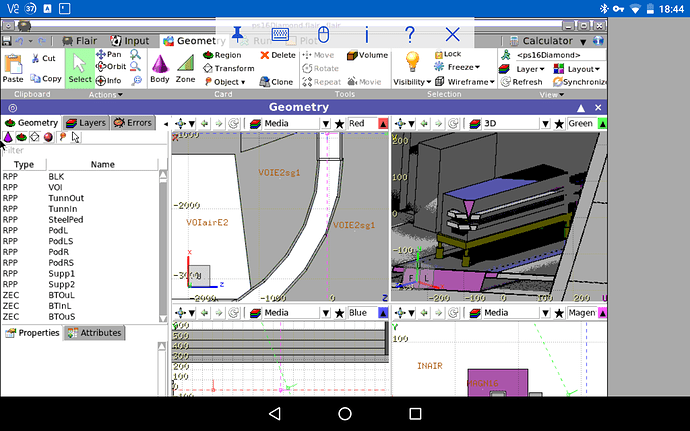Click the Blue viewport color swatch
The width and height of the screenshot is (690, 431).
(x=383, y=313)
